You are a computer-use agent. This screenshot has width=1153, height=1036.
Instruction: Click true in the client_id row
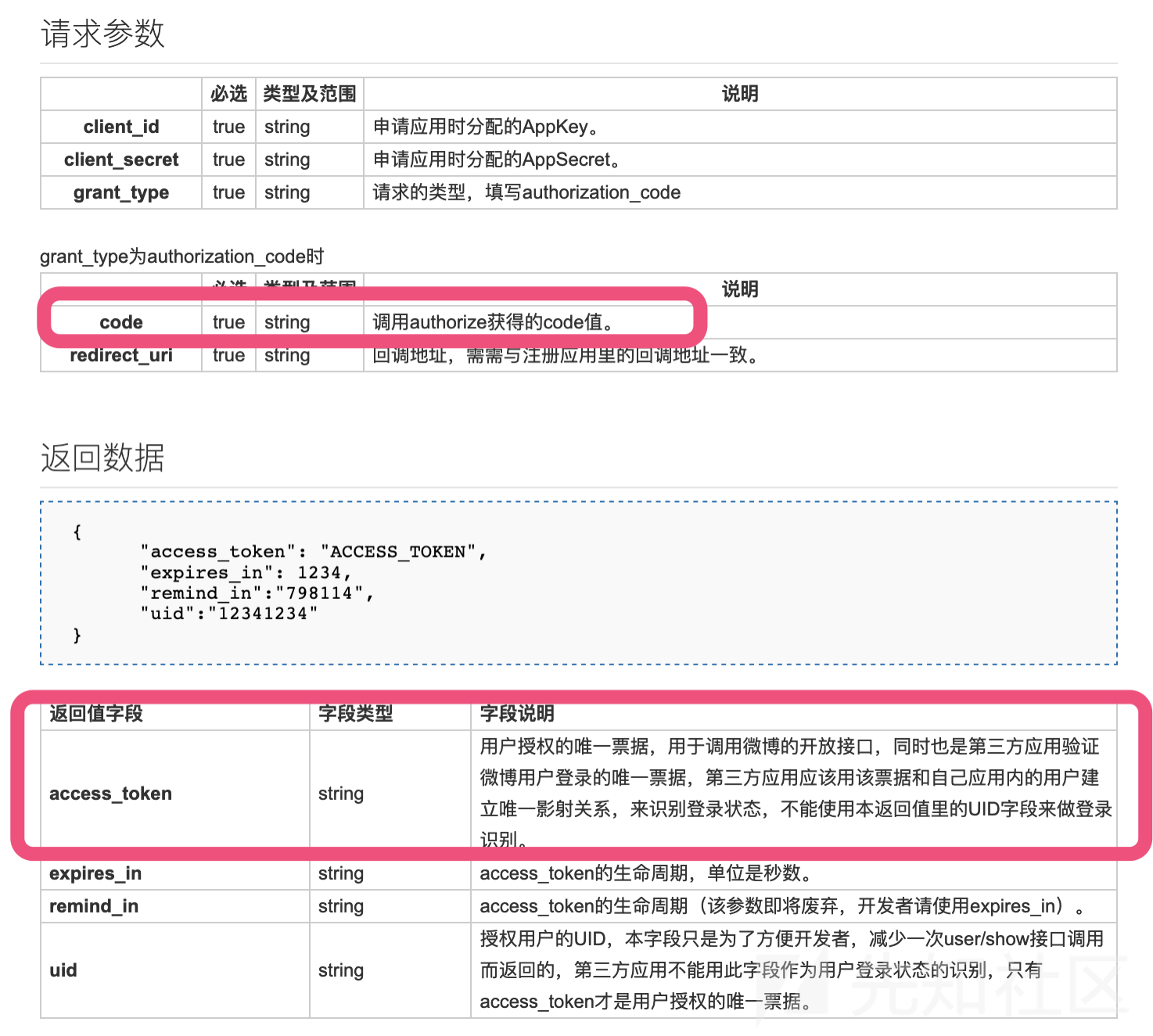click(x=228, y=127)
